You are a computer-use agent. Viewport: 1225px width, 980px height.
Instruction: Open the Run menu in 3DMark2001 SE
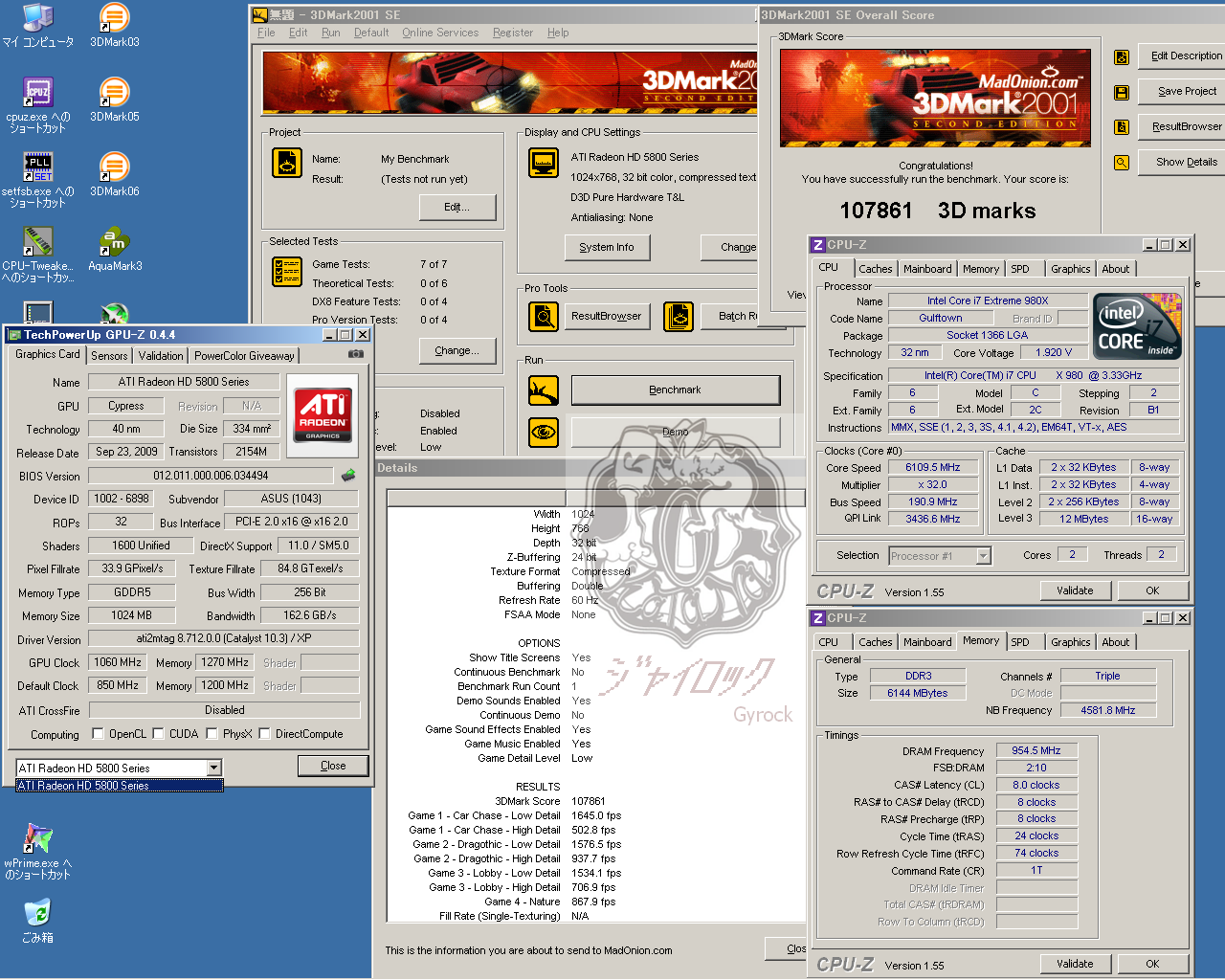tap(331, 33)
